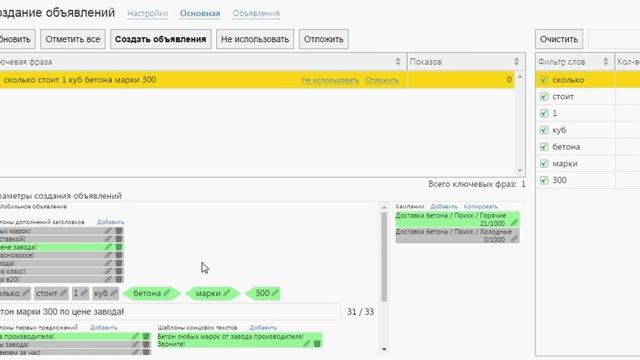The height and width of the screenshot is (360, 640).
Task: Click the 'Очистить' button
Action: [x=559, y=39]
